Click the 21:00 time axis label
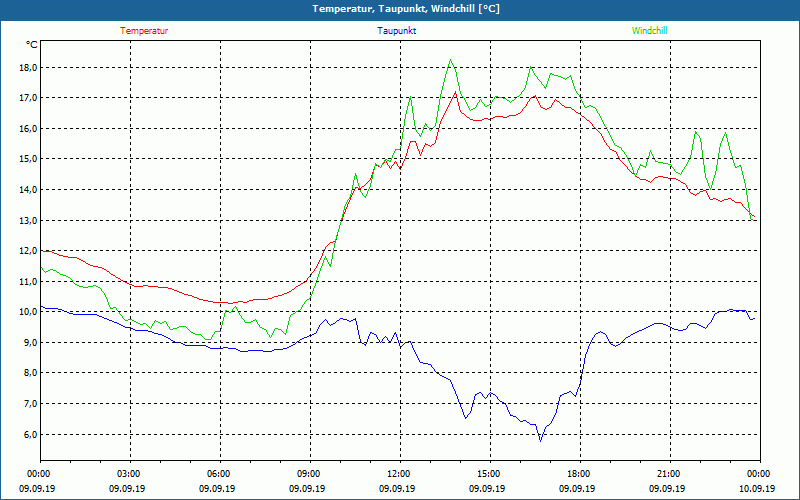This screenshot has width=800, height=500. click(x=669, y=474)
